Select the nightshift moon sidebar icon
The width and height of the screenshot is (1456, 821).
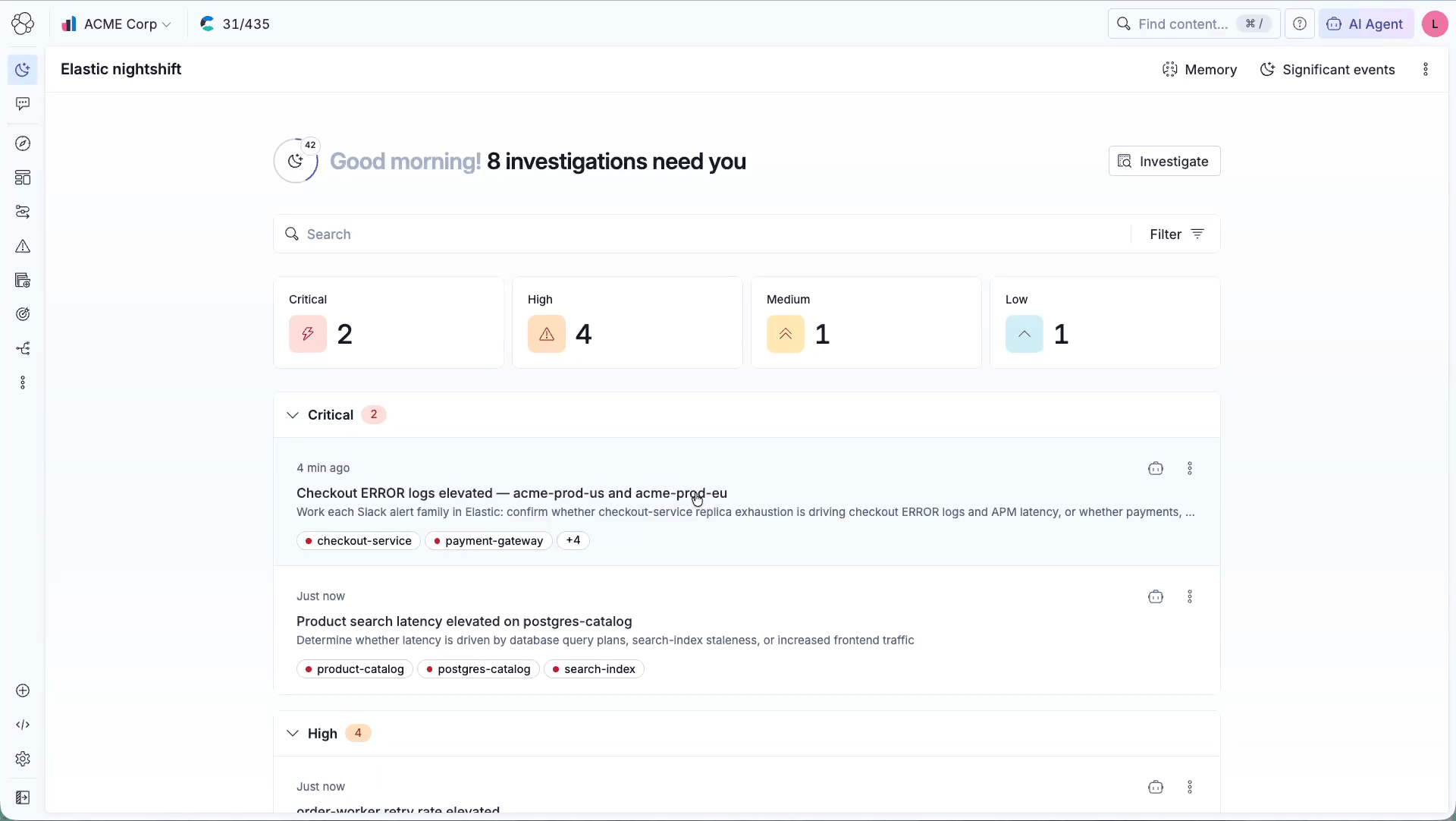tap(23, 70)
